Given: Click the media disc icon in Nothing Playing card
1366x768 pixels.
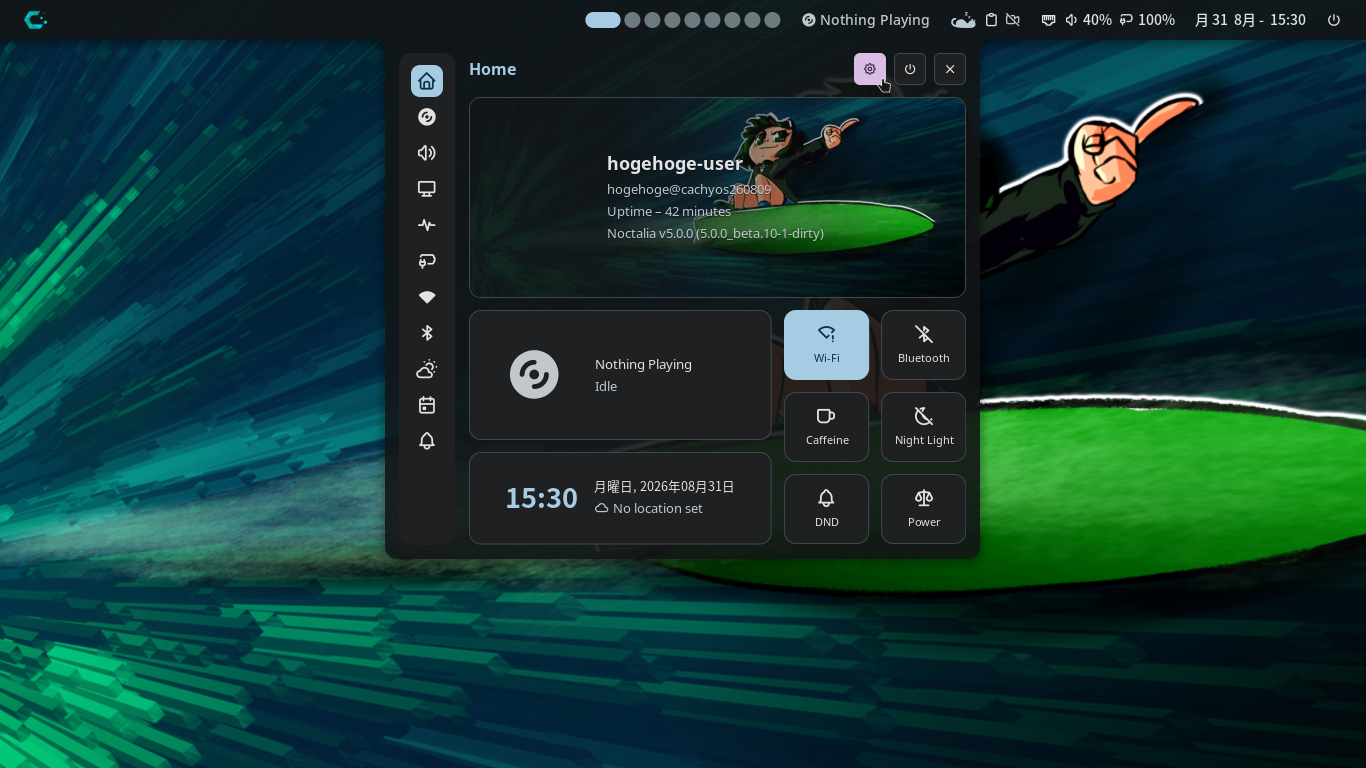Looking at the screenshot, I should click(534, 375).
